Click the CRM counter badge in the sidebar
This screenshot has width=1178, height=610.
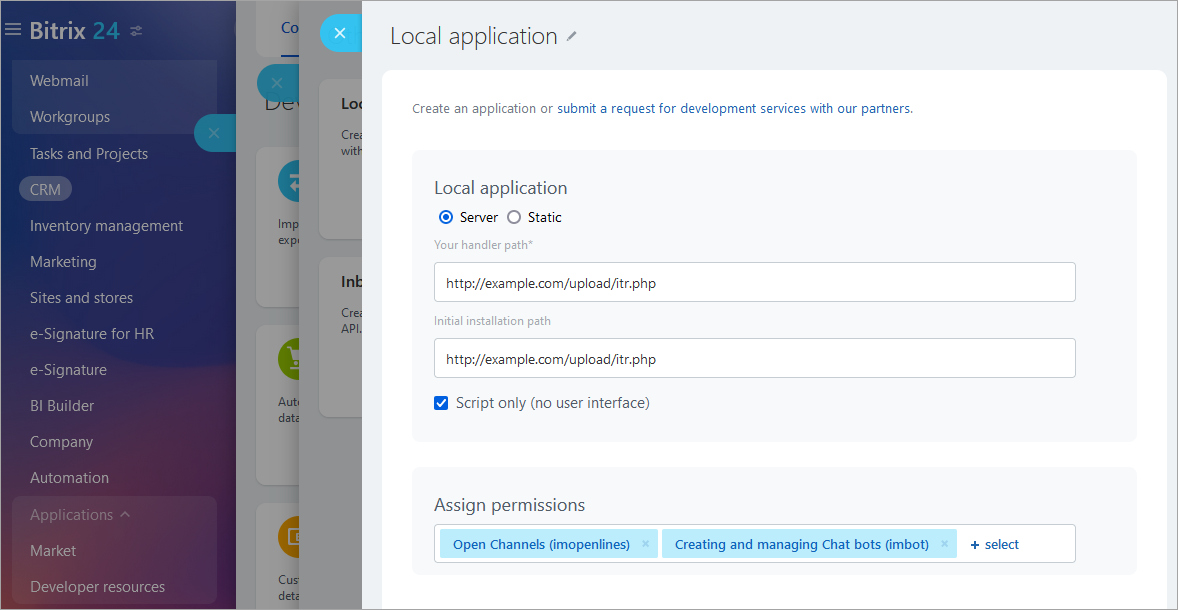coord(44,188)
